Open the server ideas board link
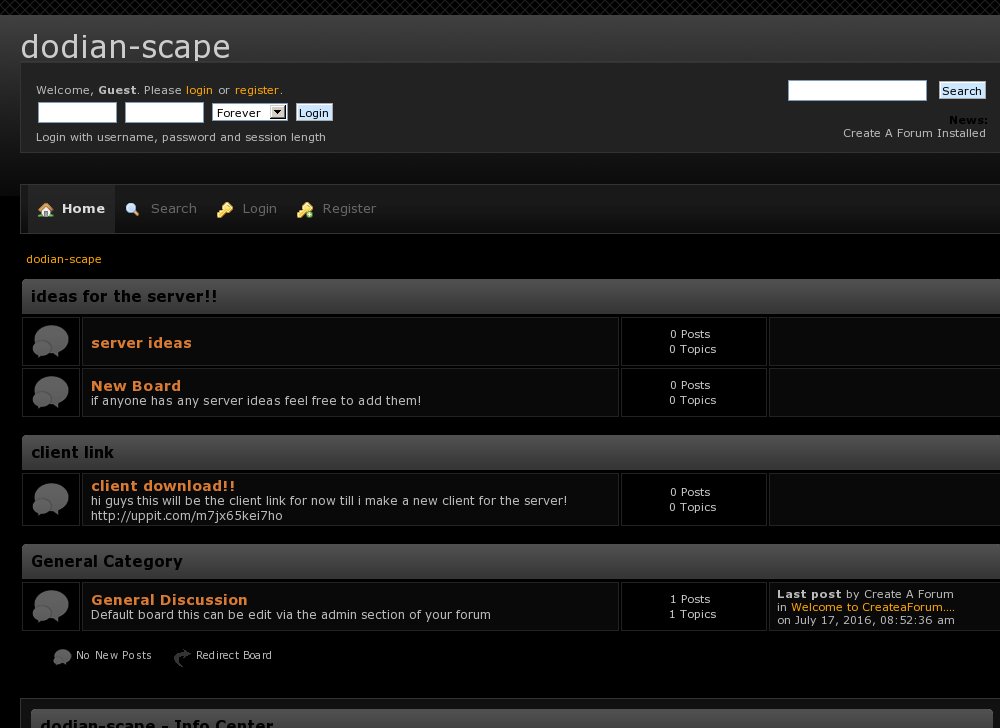1000x728 pixels. coord(141,343)
